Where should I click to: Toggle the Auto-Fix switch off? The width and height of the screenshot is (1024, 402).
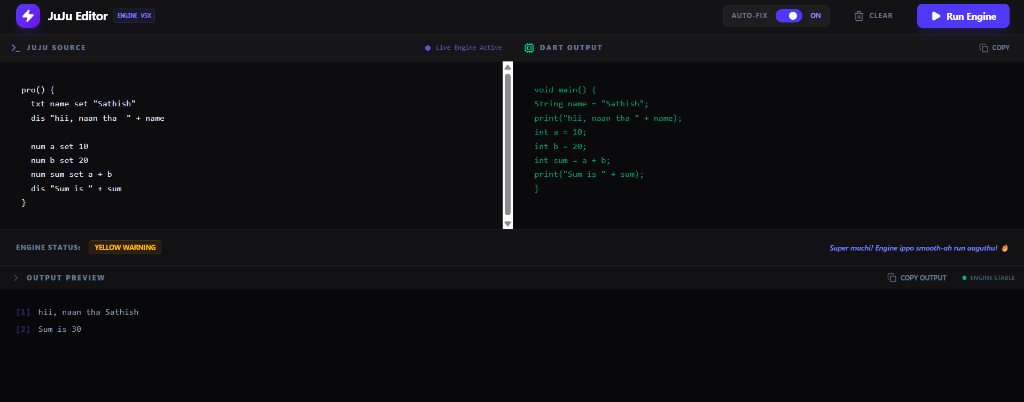click(x=789, y=16)
